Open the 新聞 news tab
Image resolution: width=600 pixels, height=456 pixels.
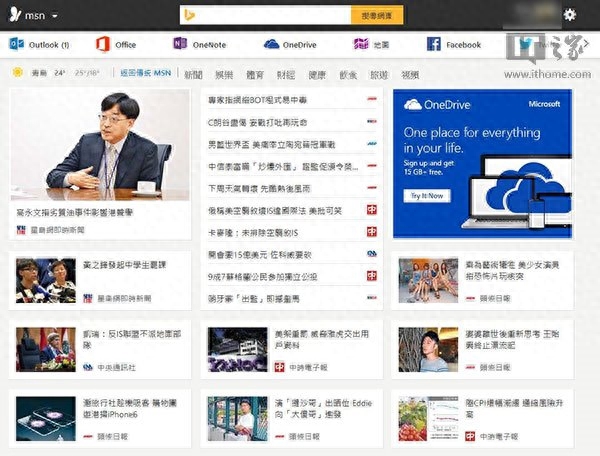[x=193, y=74]
